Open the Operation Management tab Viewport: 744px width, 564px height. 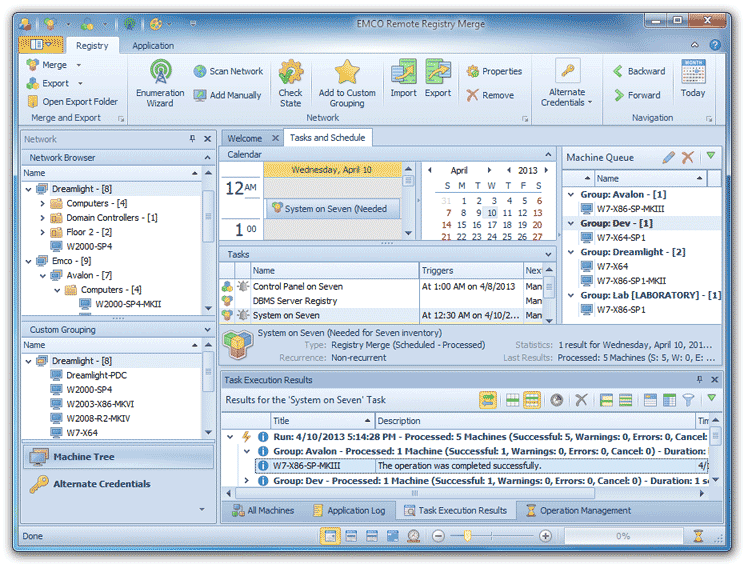pyautogui.click(x=578, y=510)
